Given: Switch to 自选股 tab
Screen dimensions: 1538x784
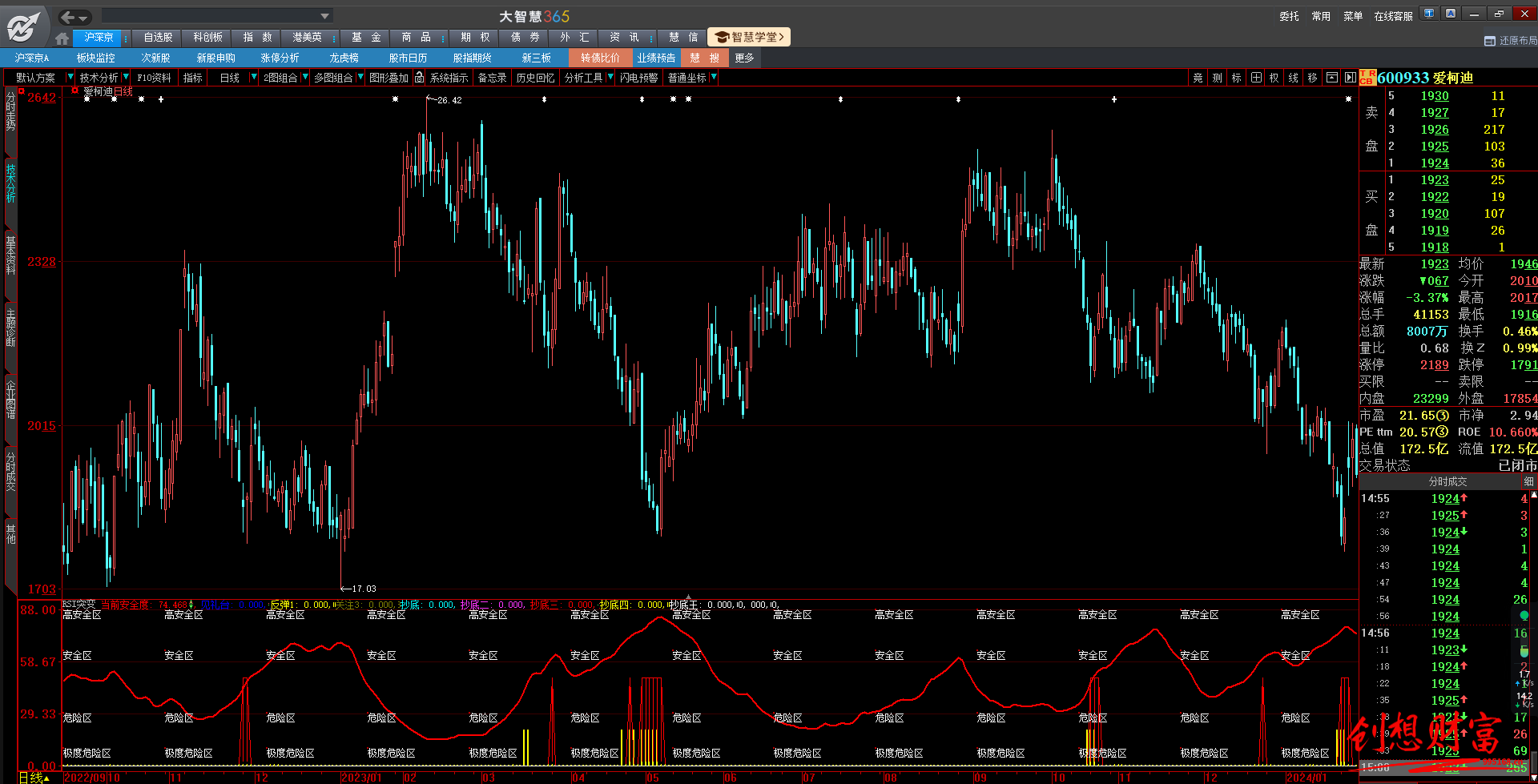Looking at the screenshot, I should (158, 38).
